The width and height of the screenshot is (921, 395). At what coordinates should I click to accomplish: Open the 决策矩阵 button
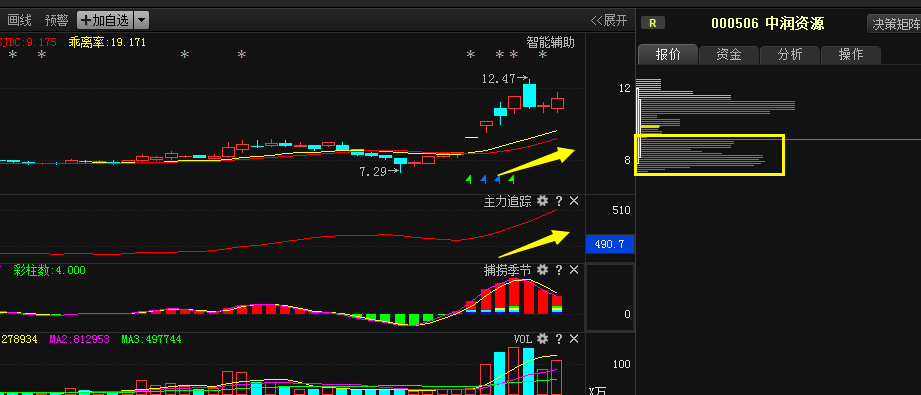[x=894, y=24]
